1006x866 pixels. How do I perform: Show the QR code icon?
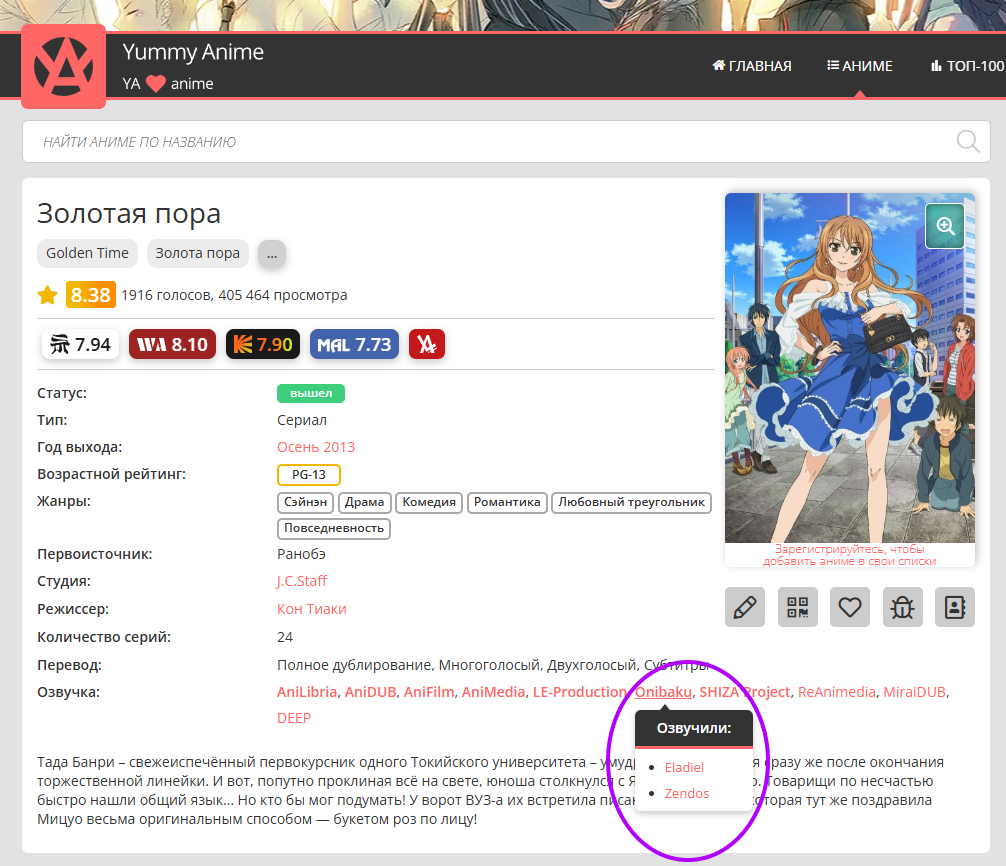click(797, 607)
